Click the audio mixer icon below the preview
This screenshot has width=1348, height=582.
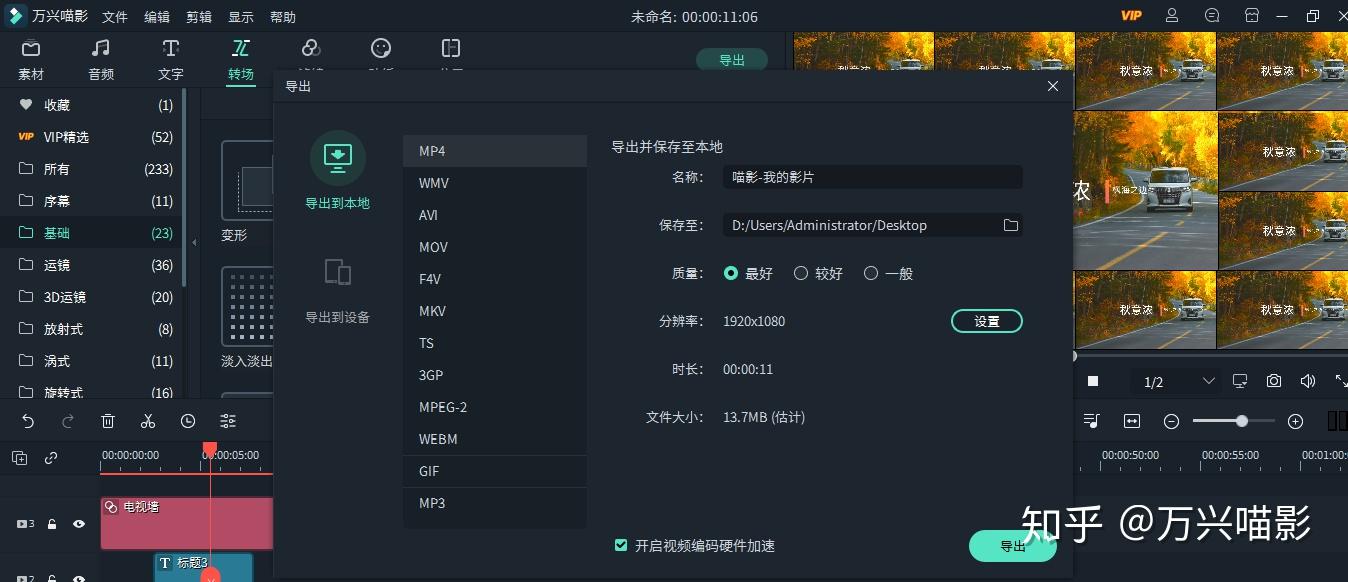coord(1093,421)
